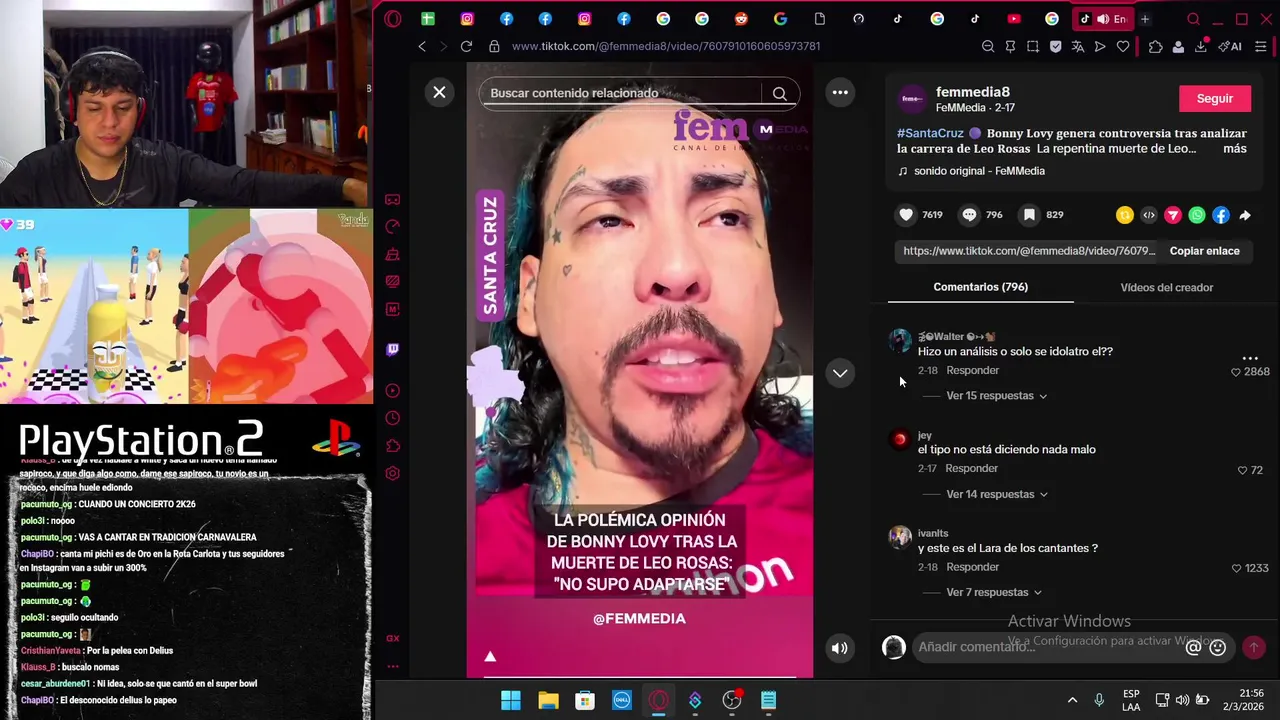
Task: Open zoom-out magnifier in address bar
Action: 988,46
